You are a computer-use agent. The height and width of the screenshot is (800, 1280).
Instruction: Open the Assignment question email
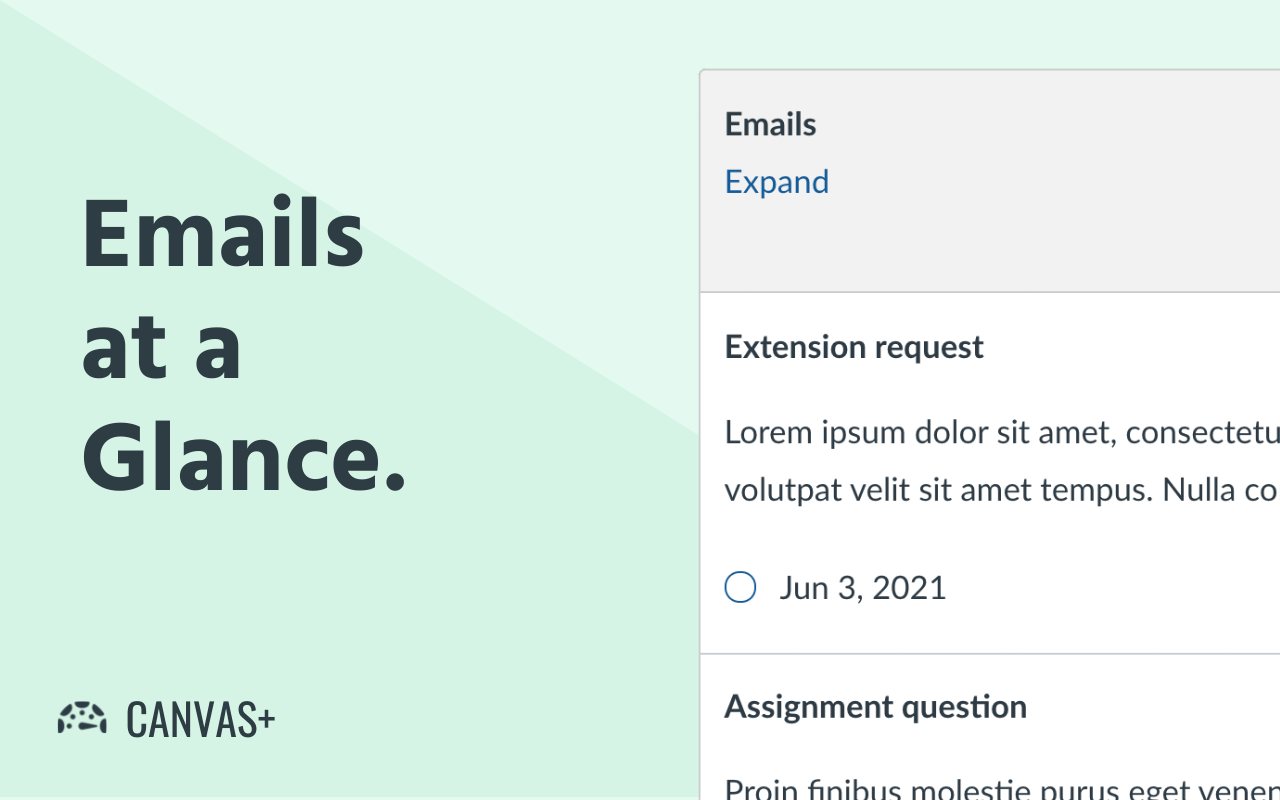click(875, 707)
